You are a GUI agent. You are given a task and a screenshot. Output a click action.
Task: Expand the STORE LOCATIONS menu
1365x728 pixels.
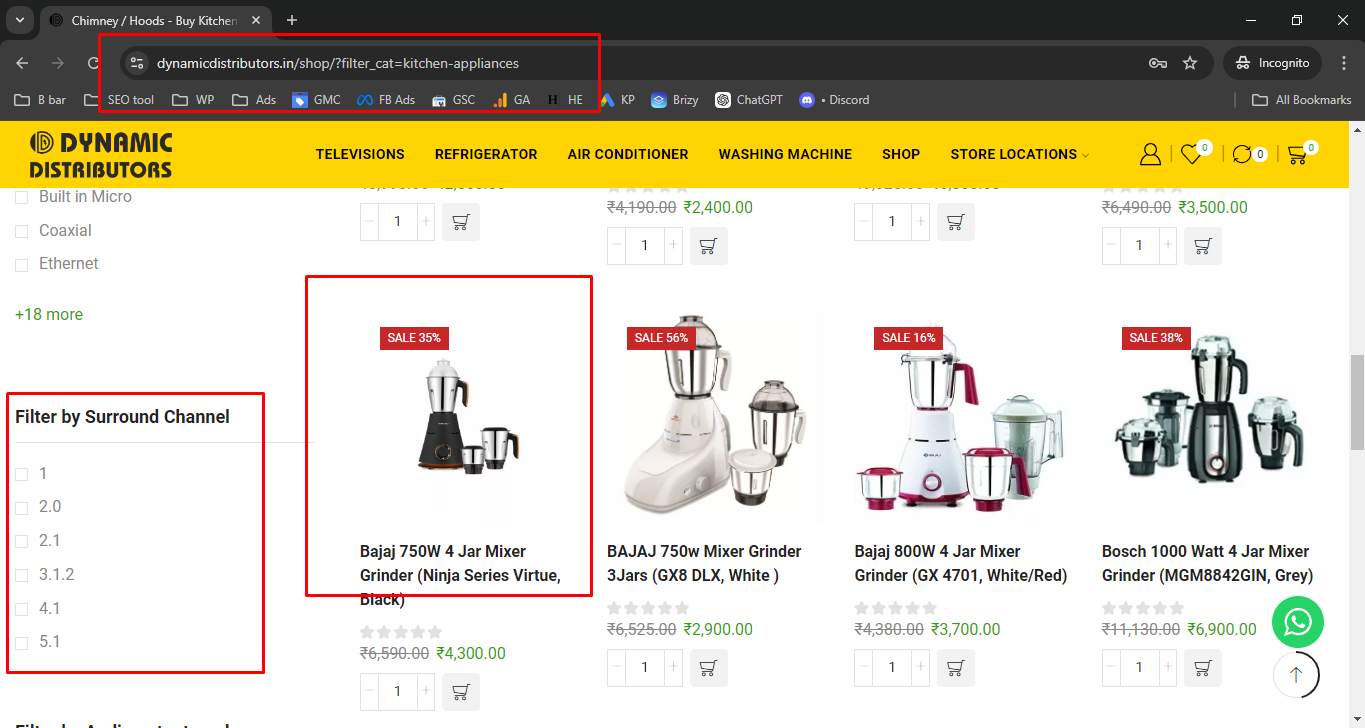[1020, 154]
